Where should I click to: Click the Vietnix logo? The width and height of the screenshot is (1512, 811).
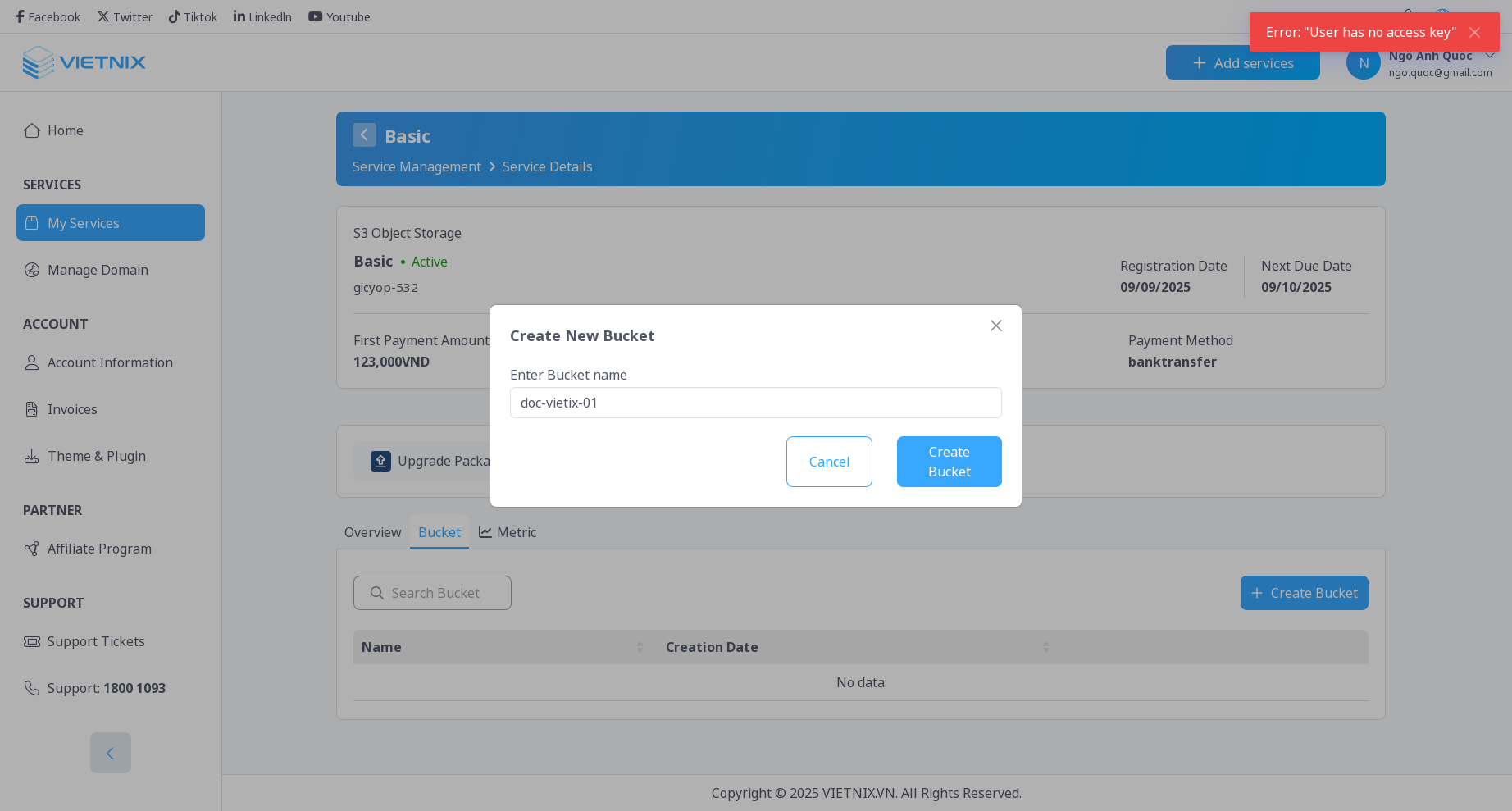[x=84, y=62]
